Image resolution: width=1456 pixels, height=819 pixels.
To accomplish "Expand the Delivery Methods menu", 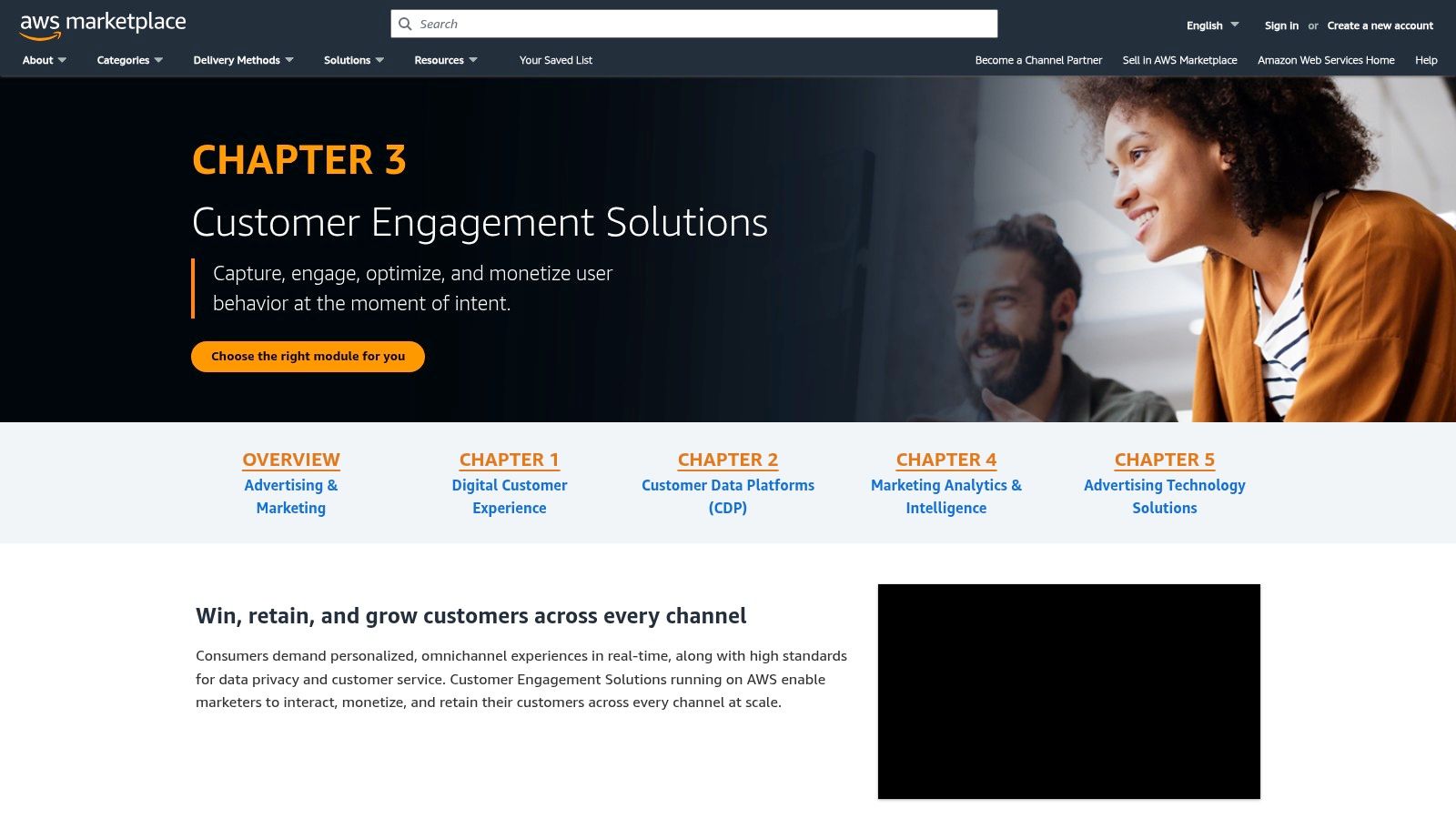I will pyautogui.click(x=243, y=60).
